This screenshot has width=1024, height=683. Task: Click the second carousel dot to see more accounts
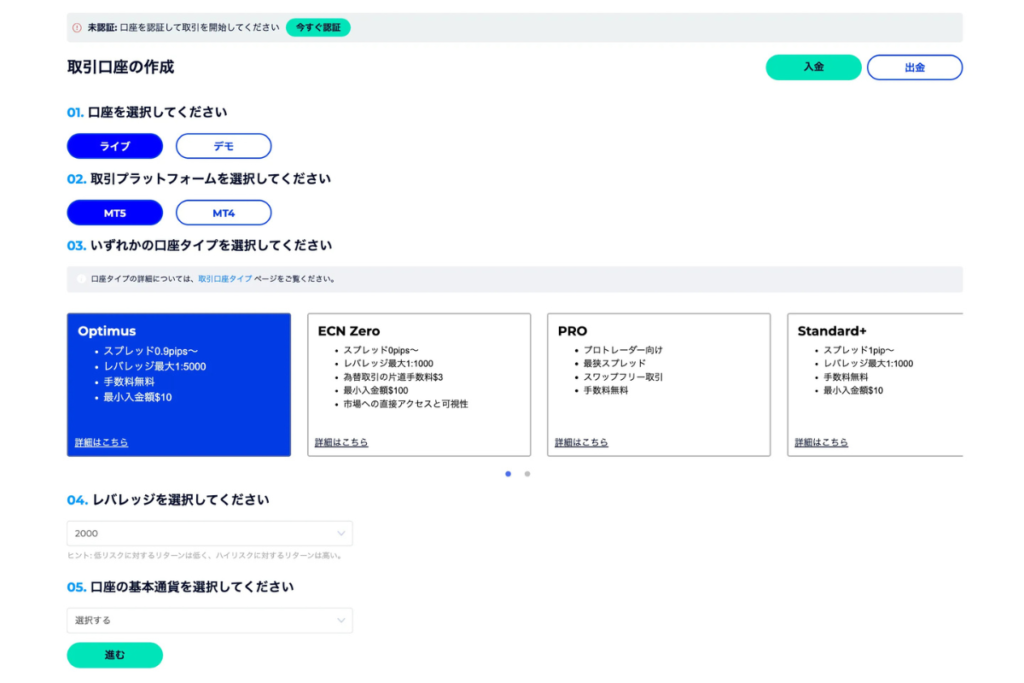527,474
